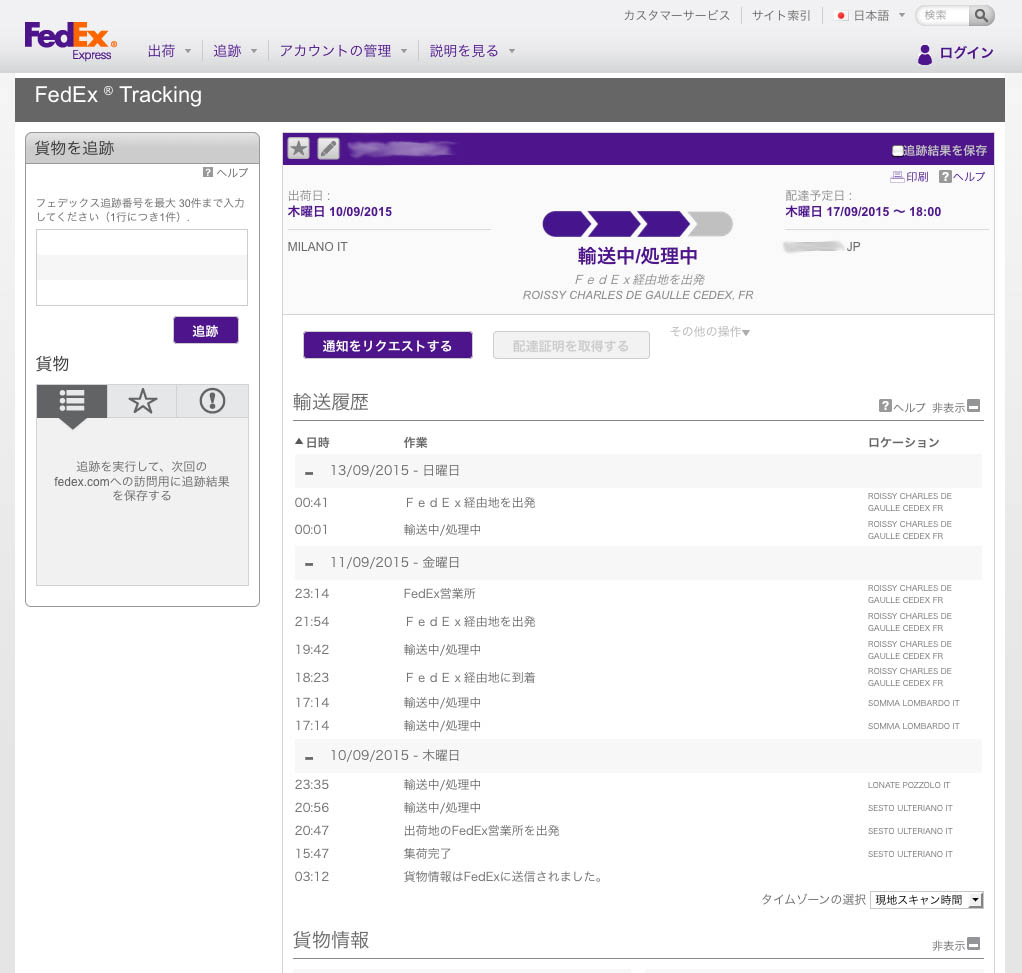Click the tracking number input box
1022x973 pixels.
[142, 267]
